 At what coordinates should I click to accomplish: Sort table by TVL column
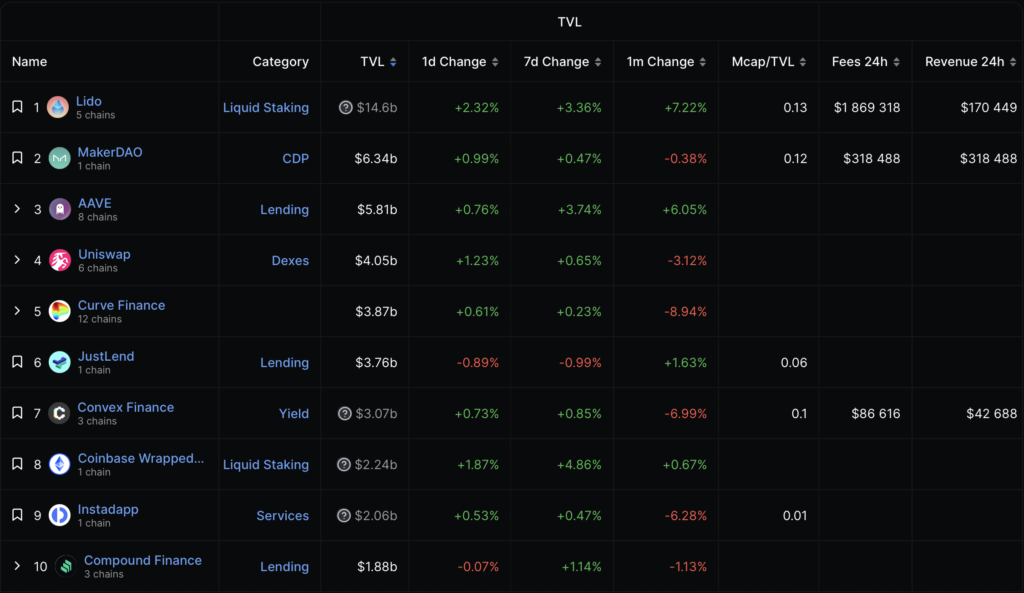378,62
